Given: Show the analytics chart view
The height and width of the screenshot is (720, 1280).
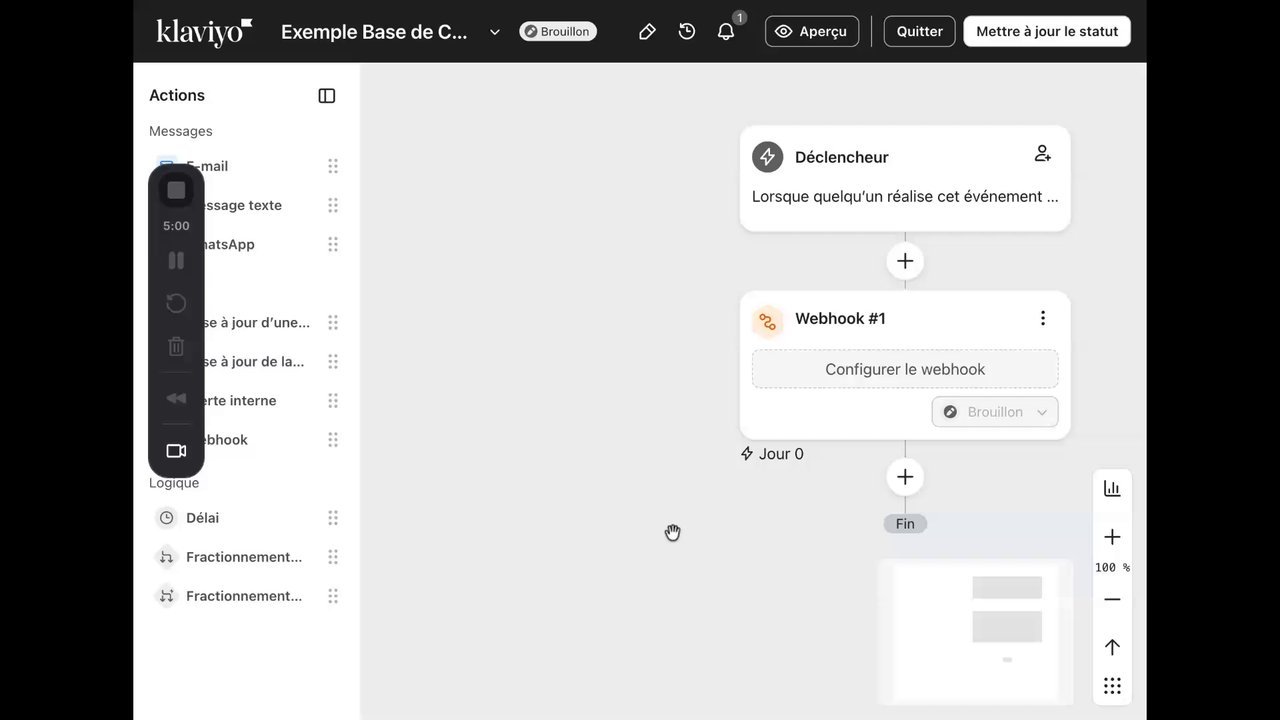Looking at the screenshot, I should point(1112,488).
